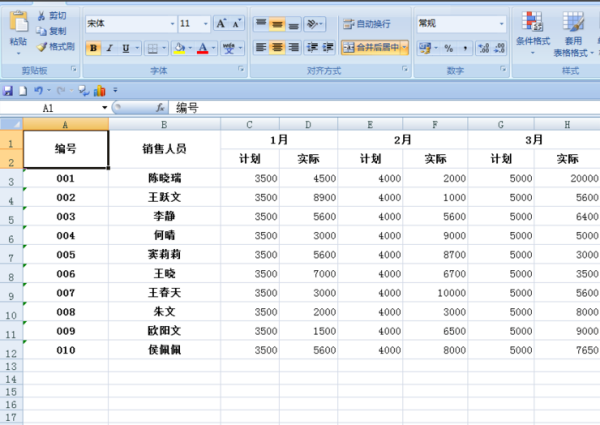600x425 pixels.
Task: Click the chart icon in quick access toolbar
Action: pyautogui.click(x=99, y=91)
